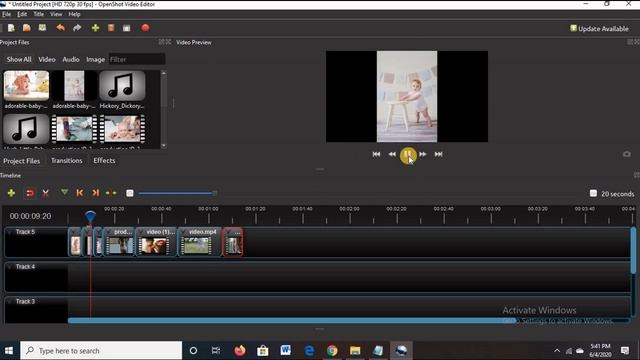Filter project files by Image
Viewport: 640px width, 360px height.
pos(96,60)
